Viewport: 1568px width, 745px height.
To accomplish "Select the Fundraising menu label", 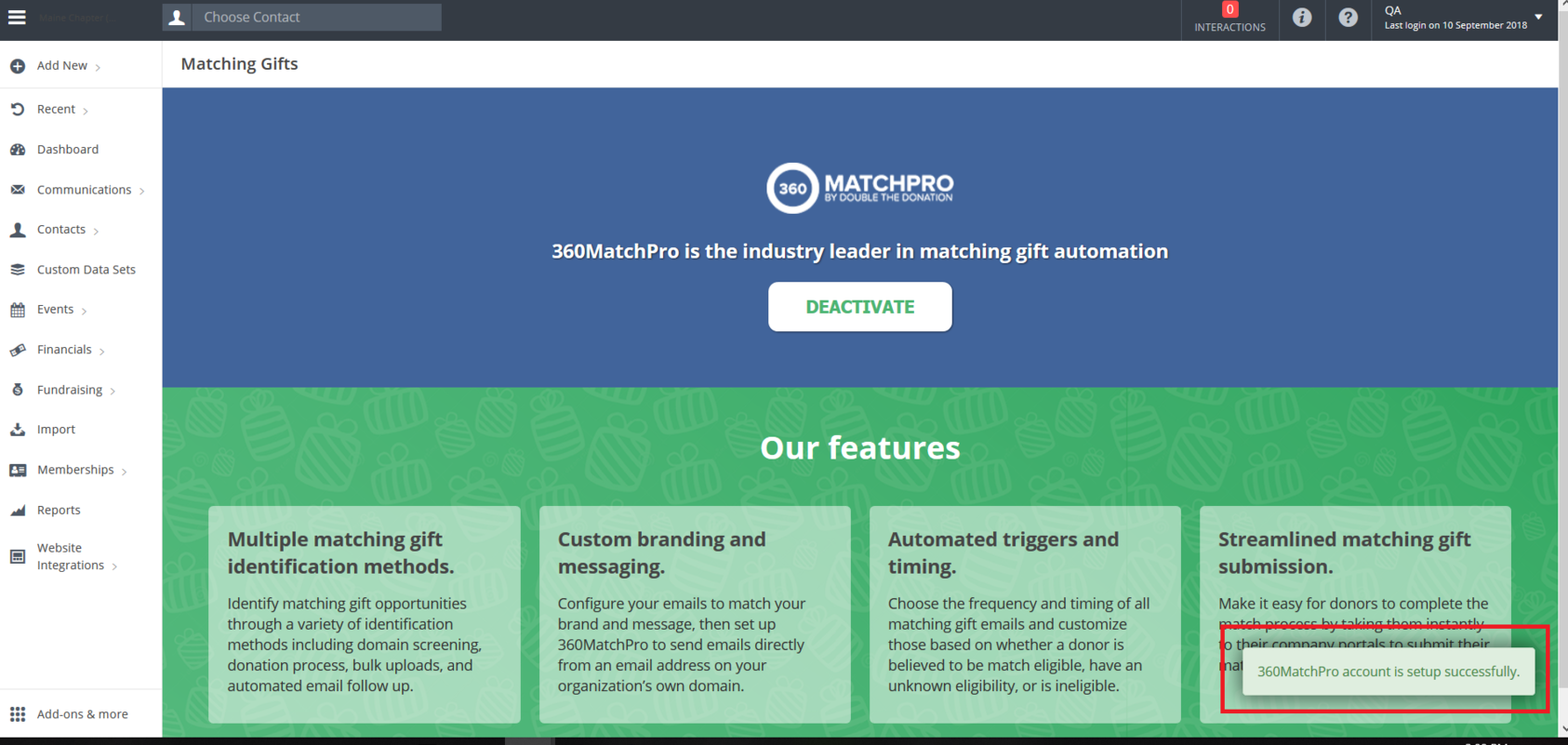I will (x=70, y=390).
